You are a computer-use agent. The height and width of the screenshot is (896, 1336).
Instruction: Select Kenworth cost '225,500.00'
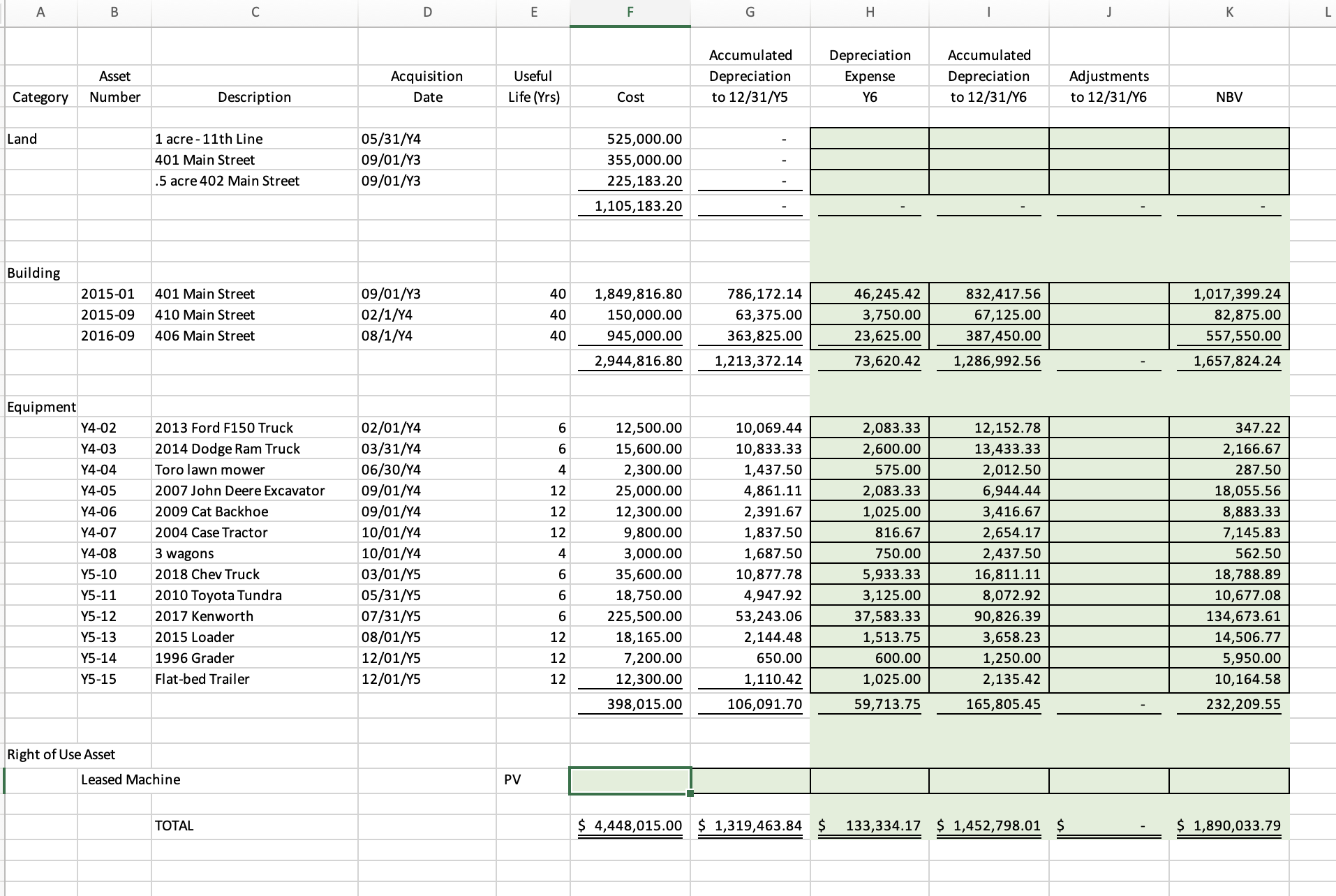tap(630, 616)
